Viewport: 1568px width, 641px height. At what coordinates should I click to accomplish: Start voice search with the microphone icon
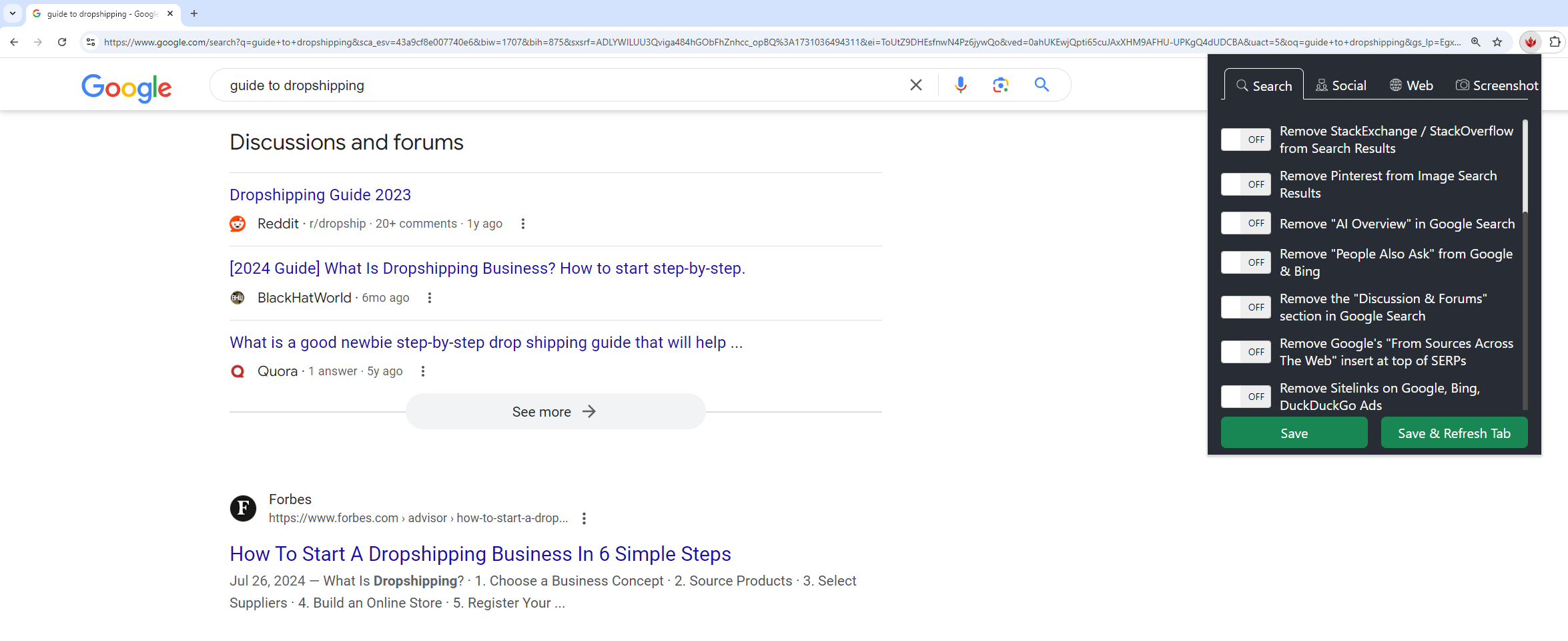coord(961,85)
